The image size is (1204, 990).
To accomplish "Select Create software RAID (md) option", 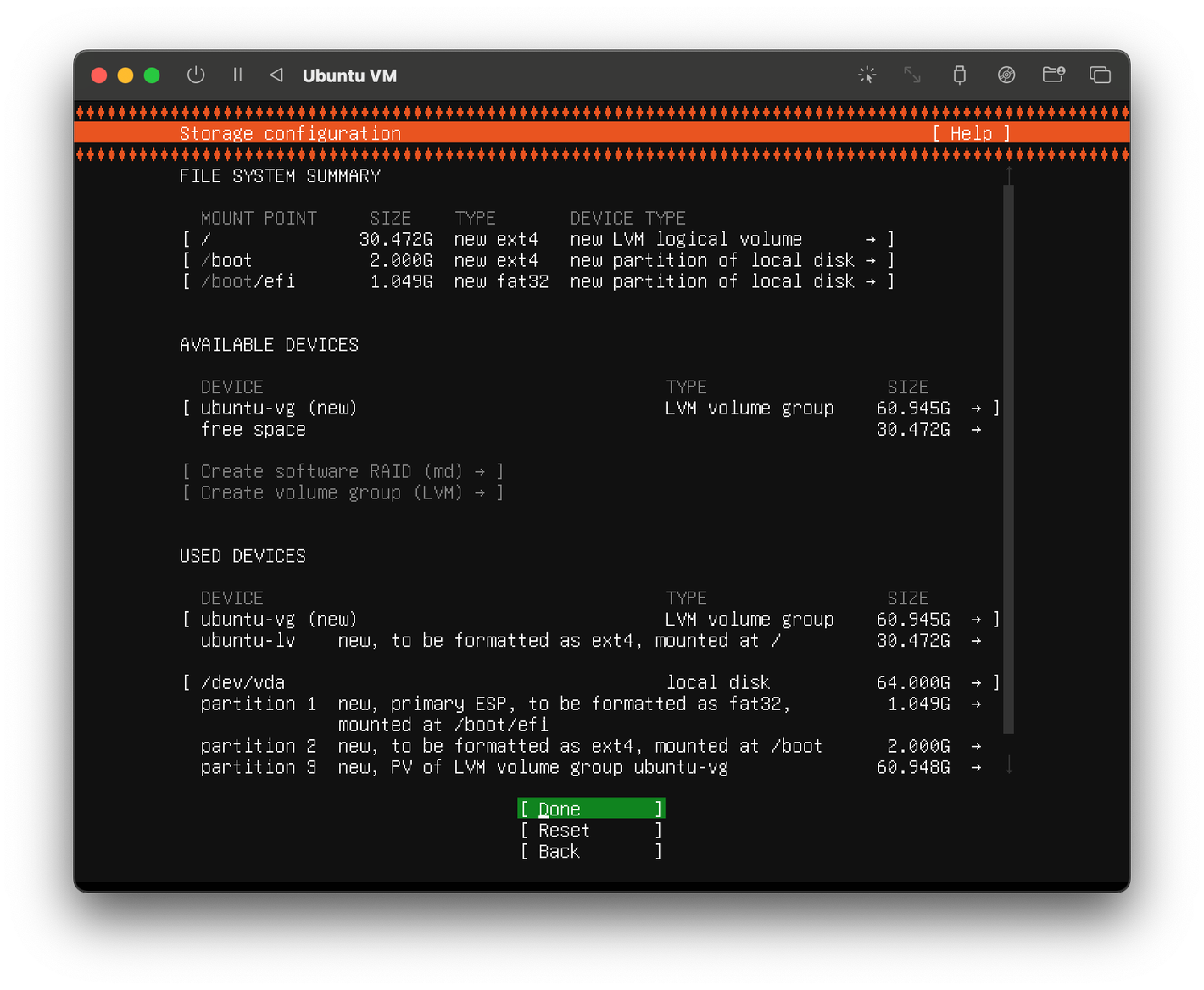I will tap(343, 471).
